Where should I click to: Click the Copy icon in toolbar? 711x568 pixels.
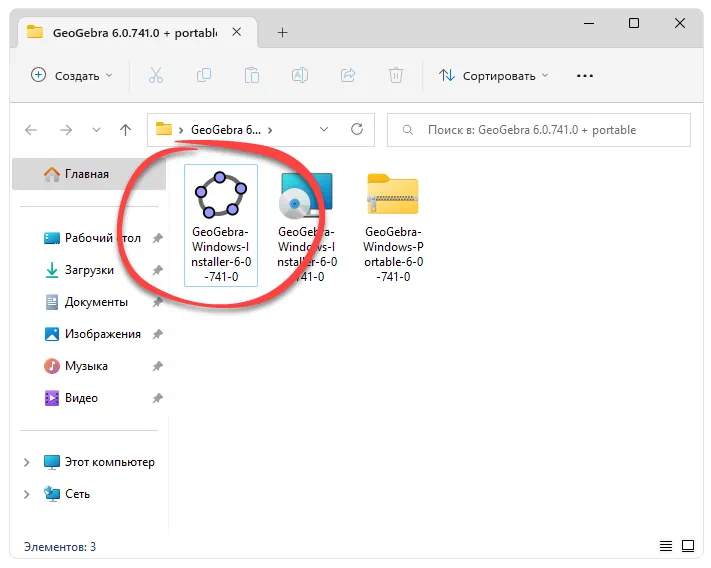pos(204,75)
